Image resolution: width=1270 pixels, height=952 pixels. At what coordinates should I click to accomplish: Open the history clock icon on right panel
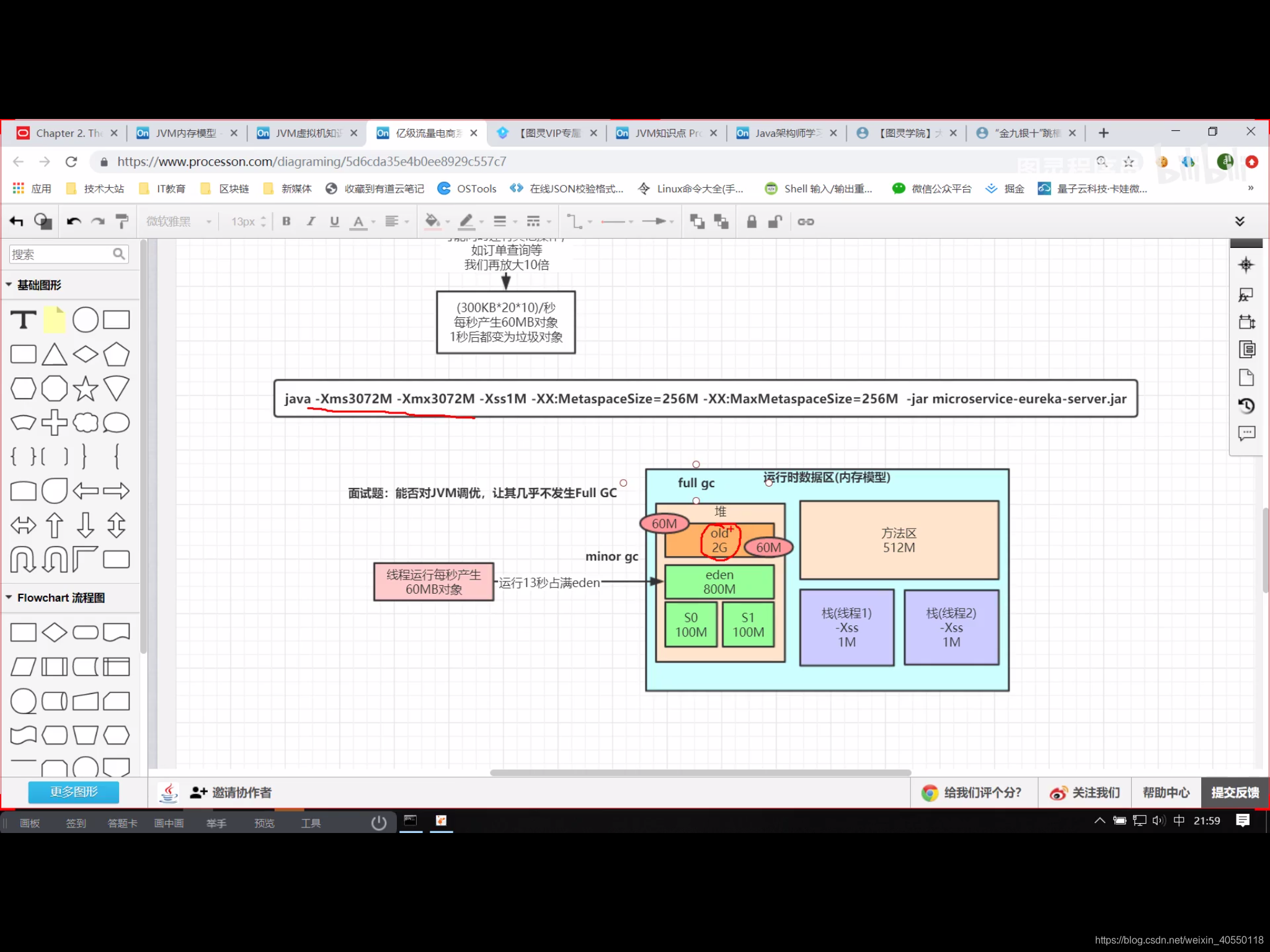point(1246,405)
